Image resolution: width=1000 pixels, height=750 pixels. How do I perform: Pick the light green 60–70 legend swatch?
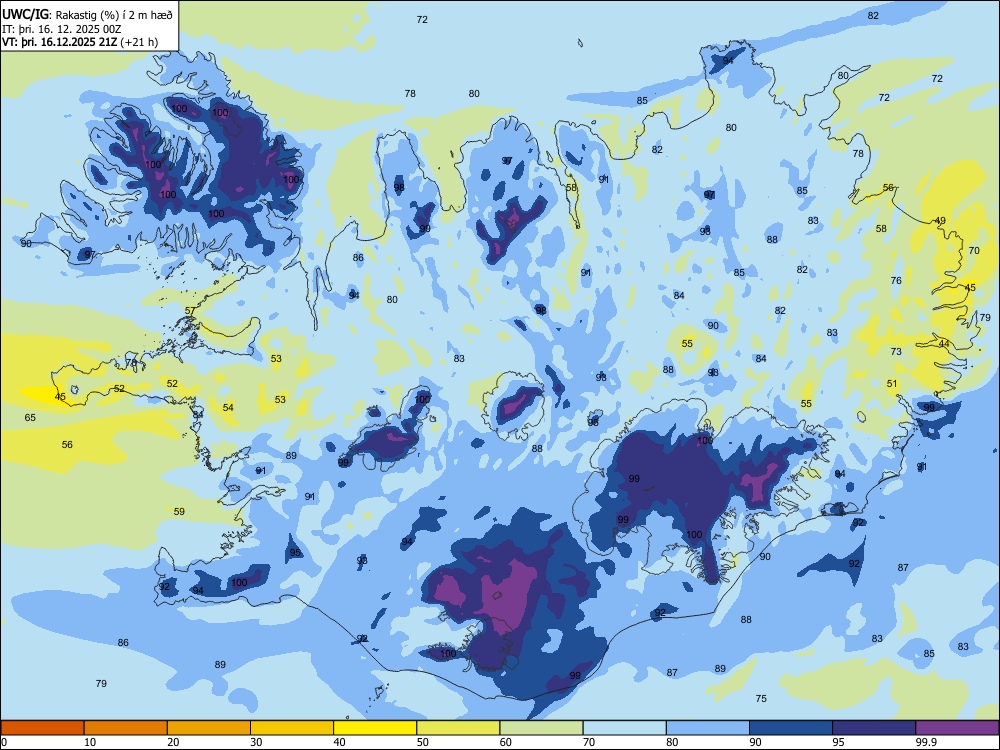coord(541,728)
